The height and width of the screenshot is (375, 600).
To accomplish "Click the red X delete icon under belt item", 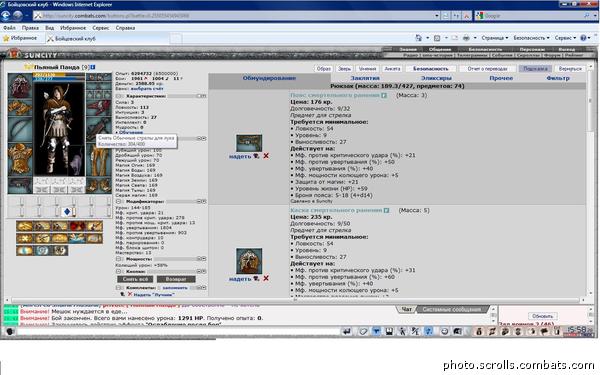I will click(x=266, y=156).
